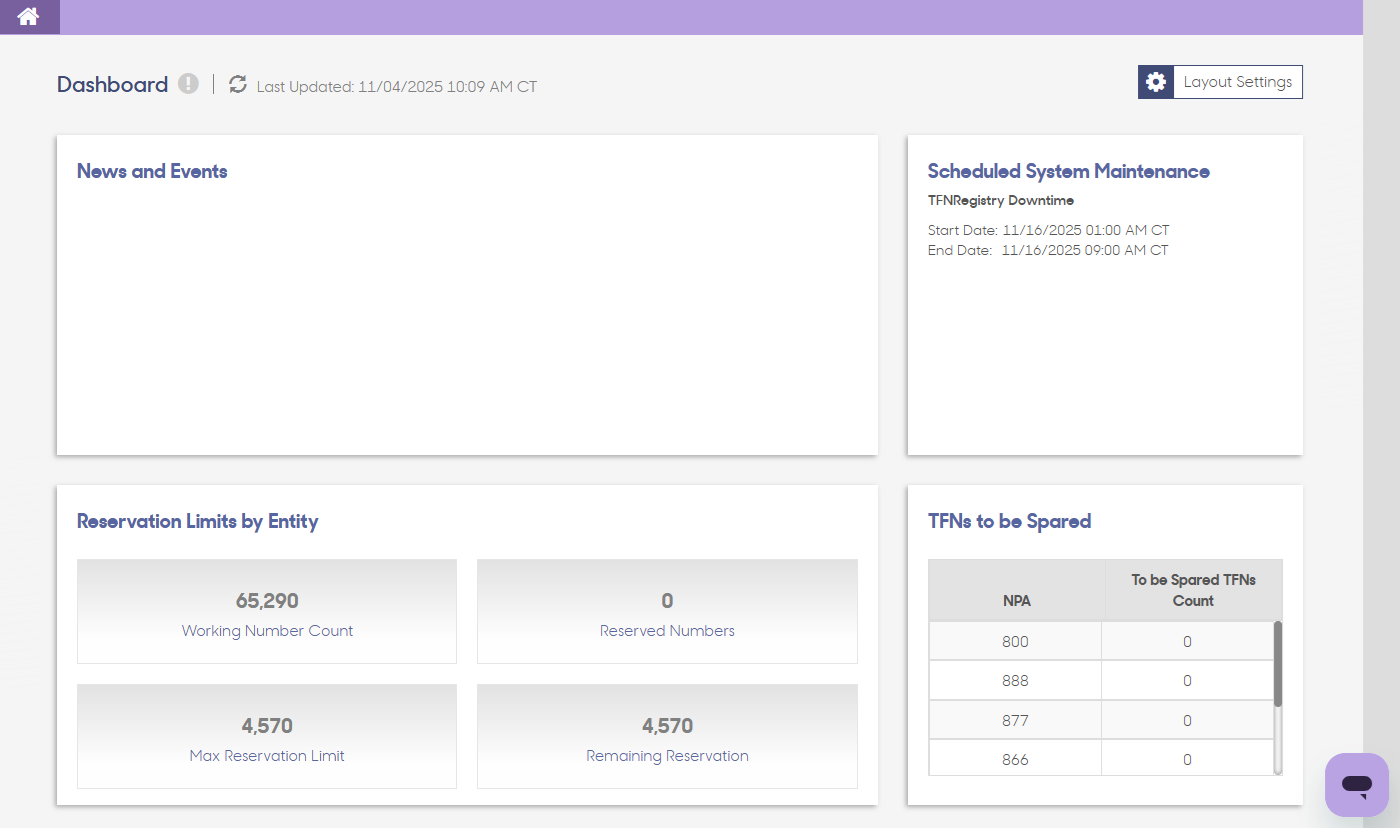Select the Working Number Count tile
The image size is (1400, 828).
(267, 611)
